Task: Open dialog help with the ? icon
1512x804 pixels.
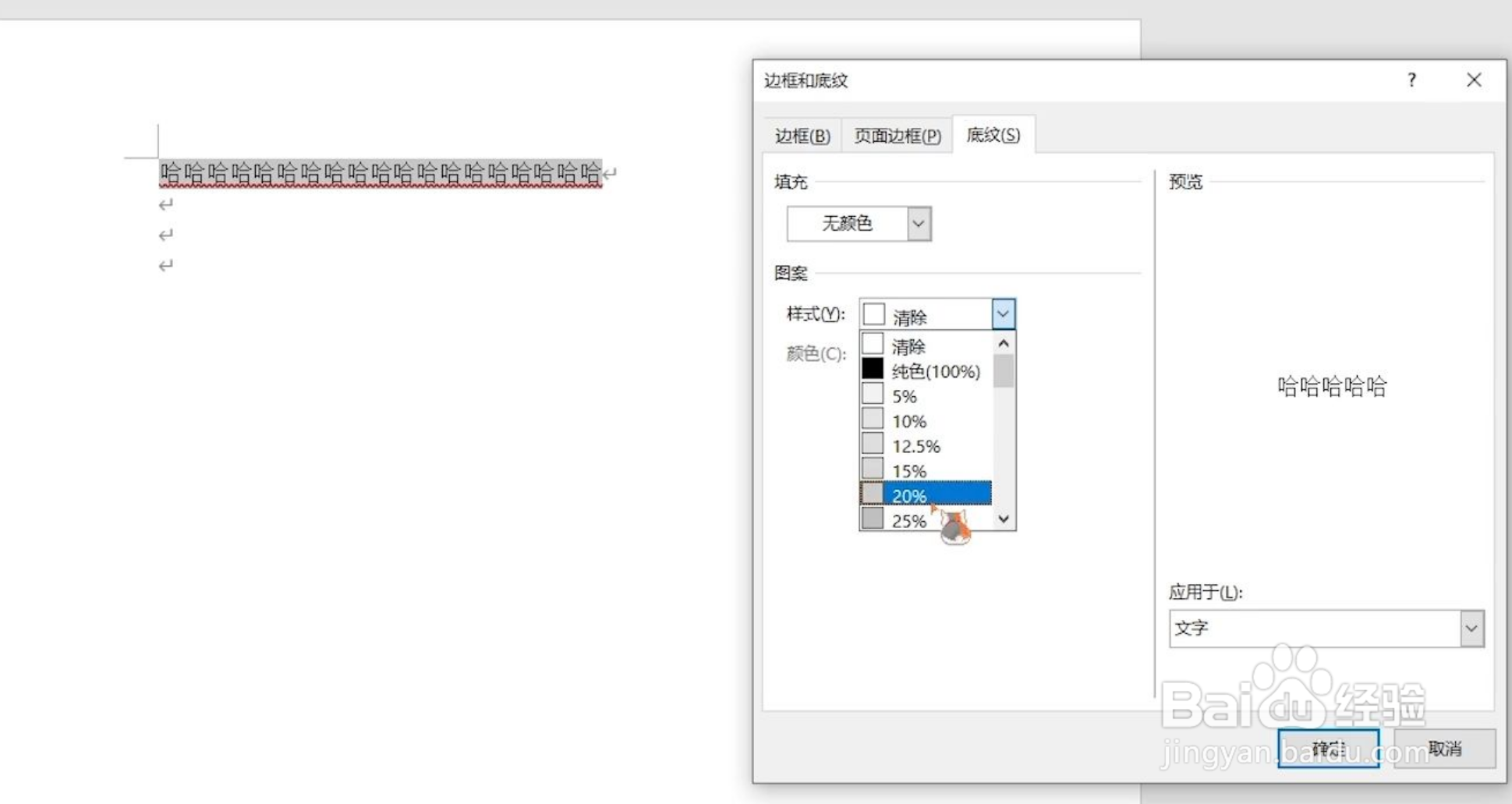Action: coord(1411,80)
